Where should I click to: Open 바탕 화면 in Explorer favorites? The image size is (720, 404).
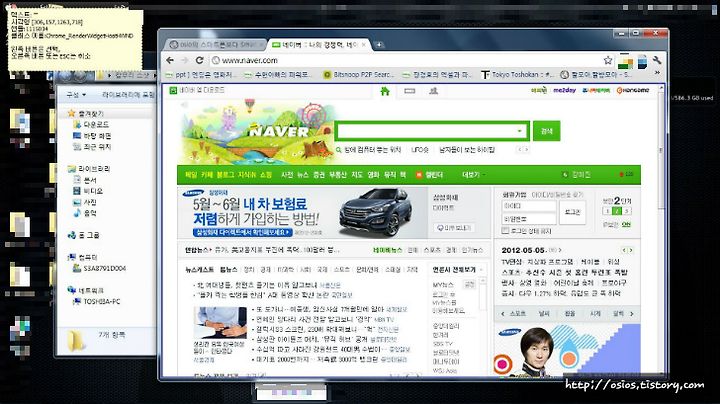(x=97, y=136)
